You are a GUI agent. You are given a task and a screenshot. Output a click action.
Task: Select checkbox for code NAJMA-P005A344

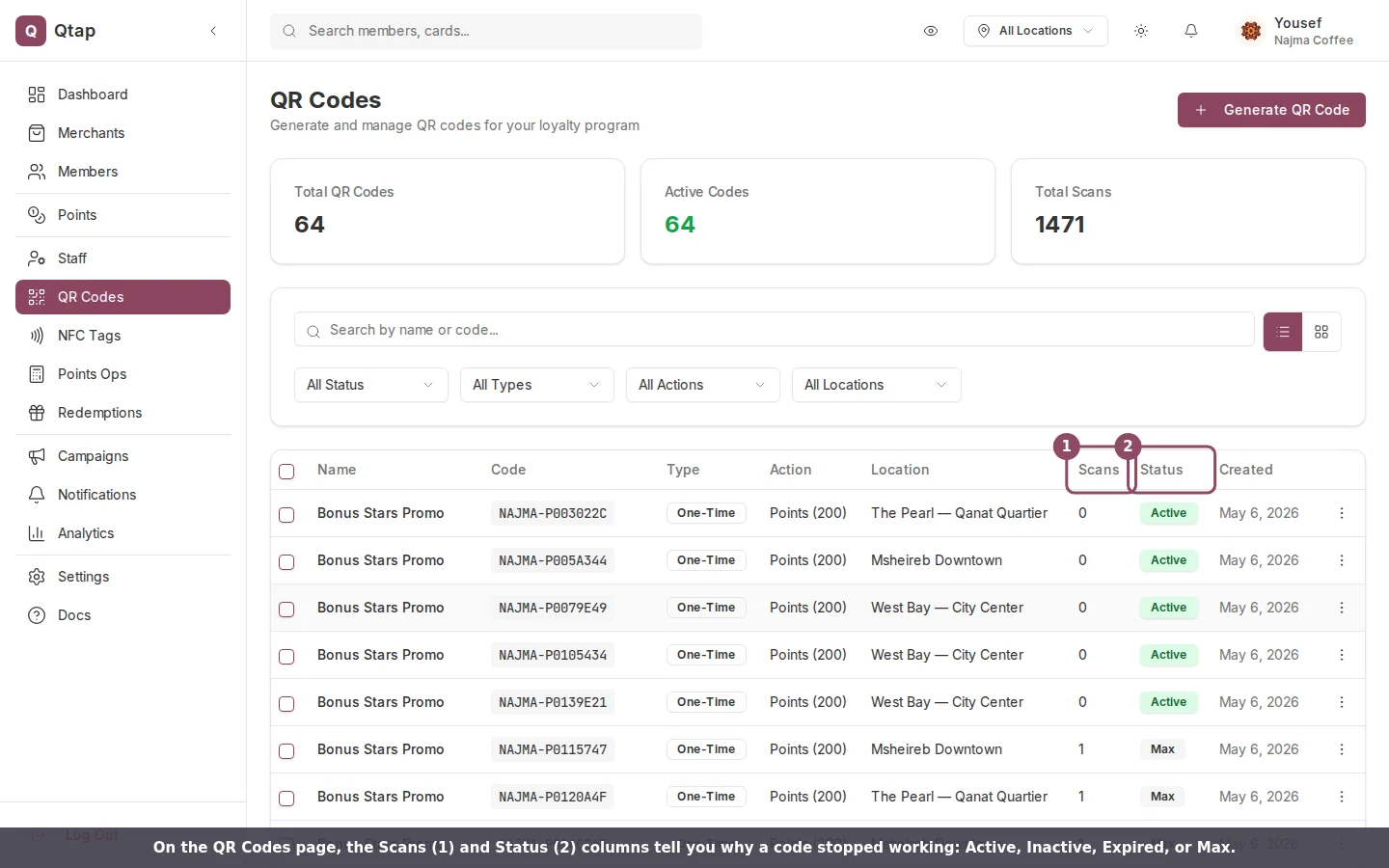click(286, 562)
